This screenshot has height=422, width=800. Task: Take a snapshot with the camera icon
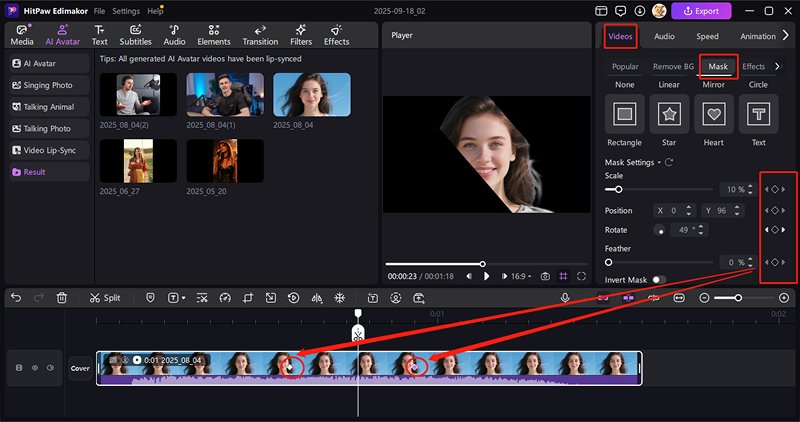[x=545, y=276]
